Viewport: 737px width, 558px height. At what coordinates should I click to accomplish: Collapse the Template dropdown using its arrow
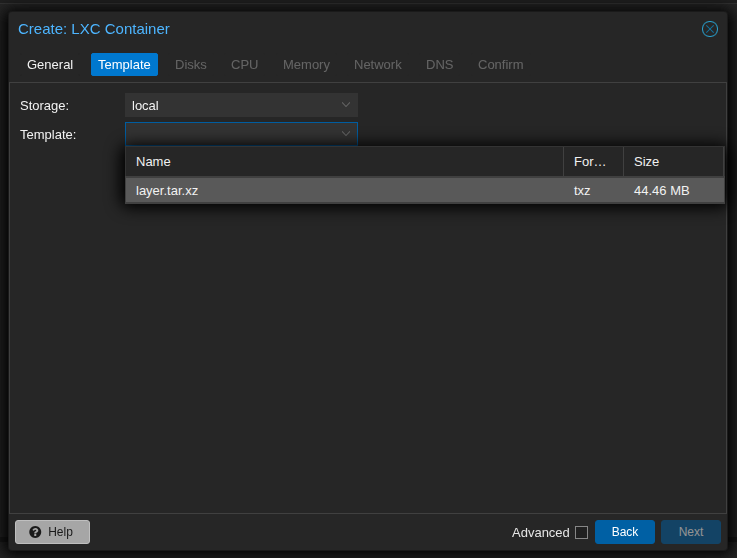click(x=346, y=134)
